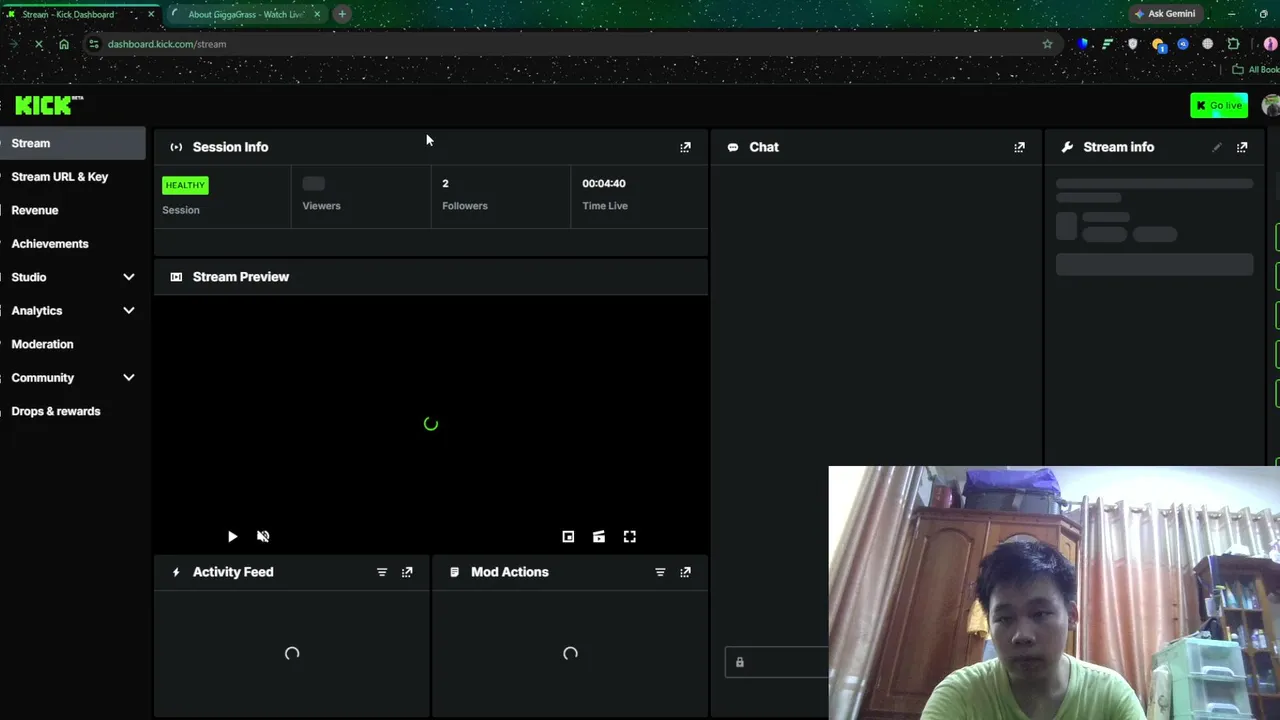This screenshot has height=720, width=1280.
Task: Click the Viewers label
Action: pyautogui.click(x=322, y=206)
